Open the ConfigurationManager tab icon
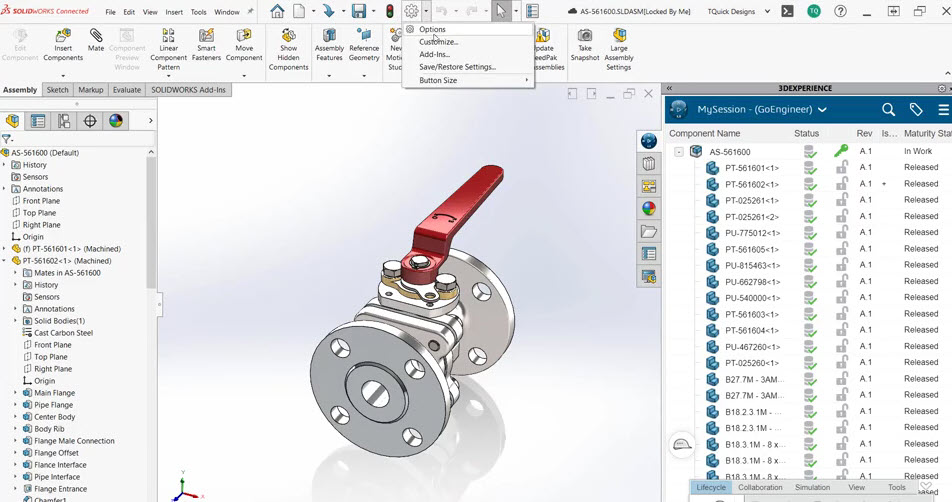 click(64, 121)
